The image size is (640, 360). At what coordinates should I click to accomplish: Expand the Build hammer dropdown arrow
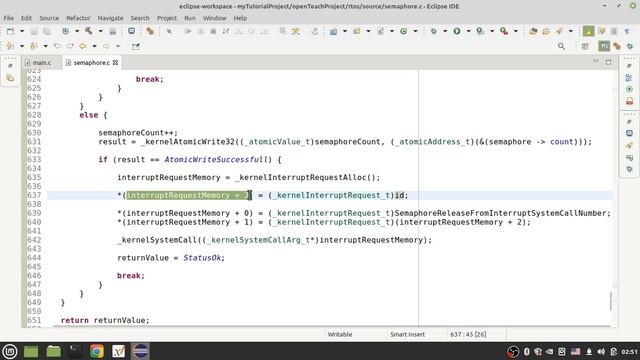click(x=100, y=31)
